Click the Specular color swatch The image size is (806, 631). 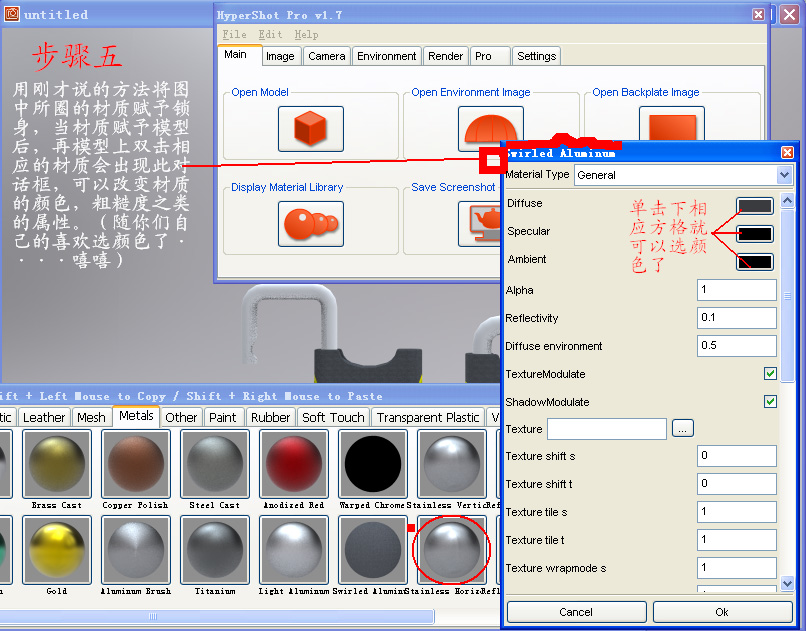pyautogui.click(x=755, y=234)
